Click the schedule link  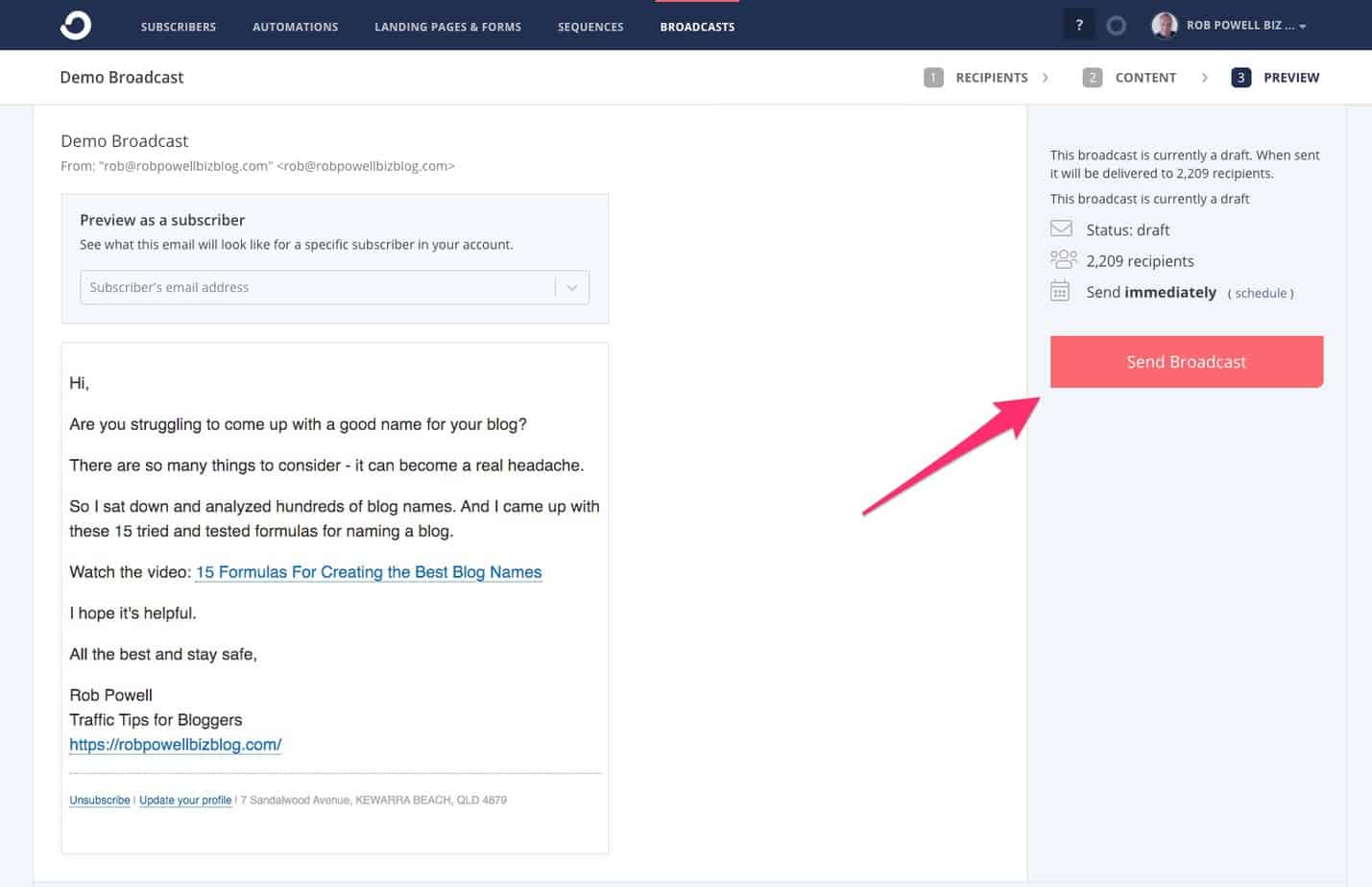1261,293
